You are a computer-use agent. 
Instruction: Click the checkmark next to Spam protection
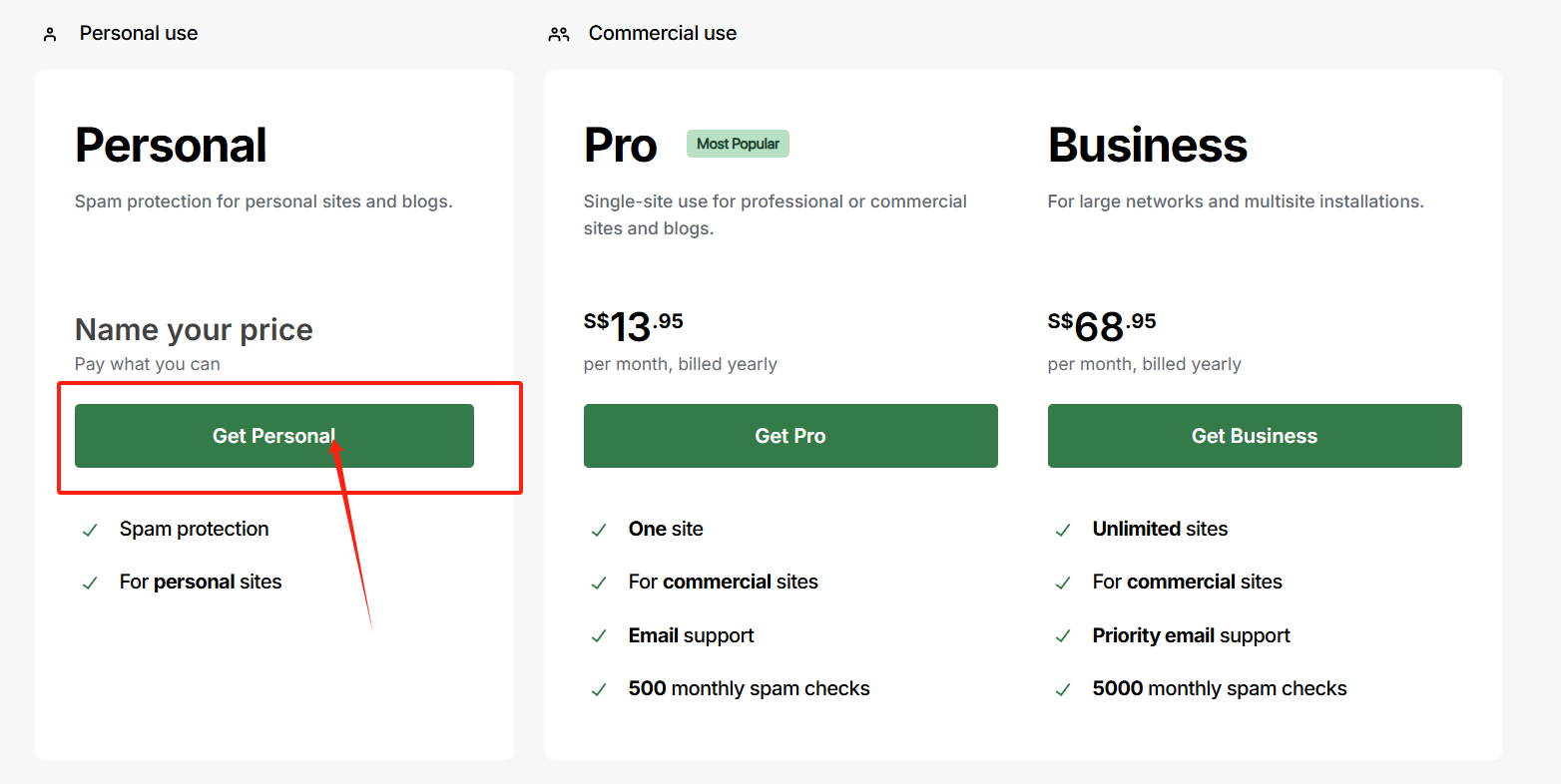90,531
